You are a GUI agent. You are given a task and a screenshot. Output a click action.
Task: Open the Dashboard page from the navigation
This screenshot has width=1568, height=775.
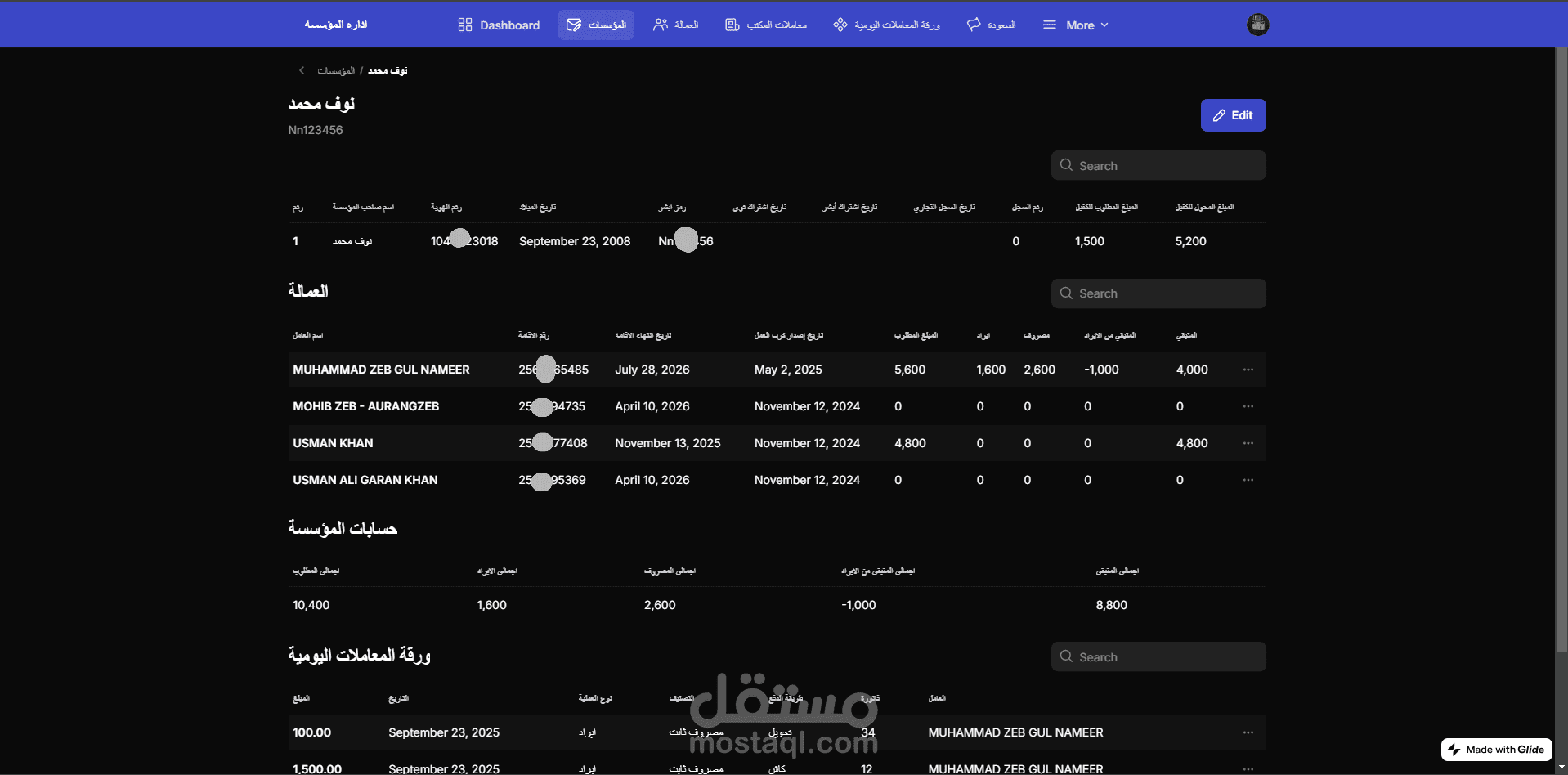pyautogui.click(x=499, y=25)
